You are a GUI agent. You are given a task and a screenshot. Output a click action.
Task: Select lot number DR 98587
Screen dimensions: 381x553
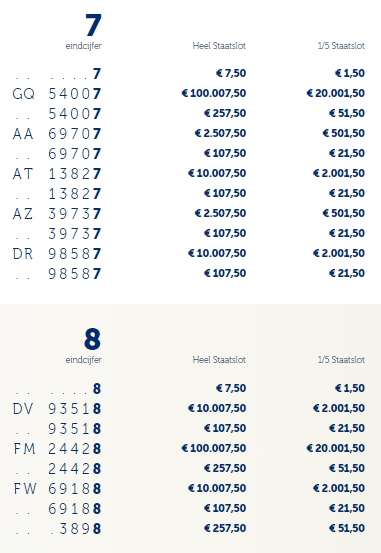(x=57, y=254)
